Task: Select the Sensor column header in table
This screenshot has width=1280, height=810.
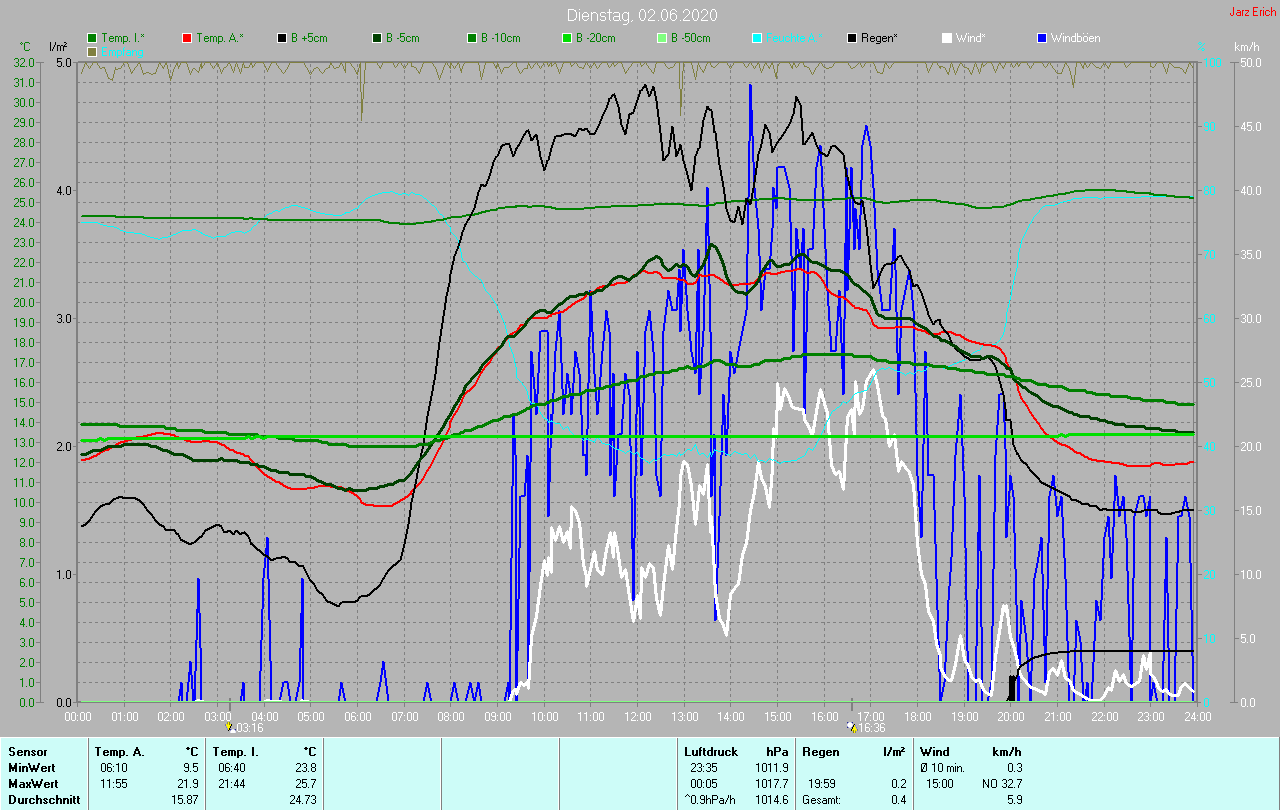Action: 27,751
